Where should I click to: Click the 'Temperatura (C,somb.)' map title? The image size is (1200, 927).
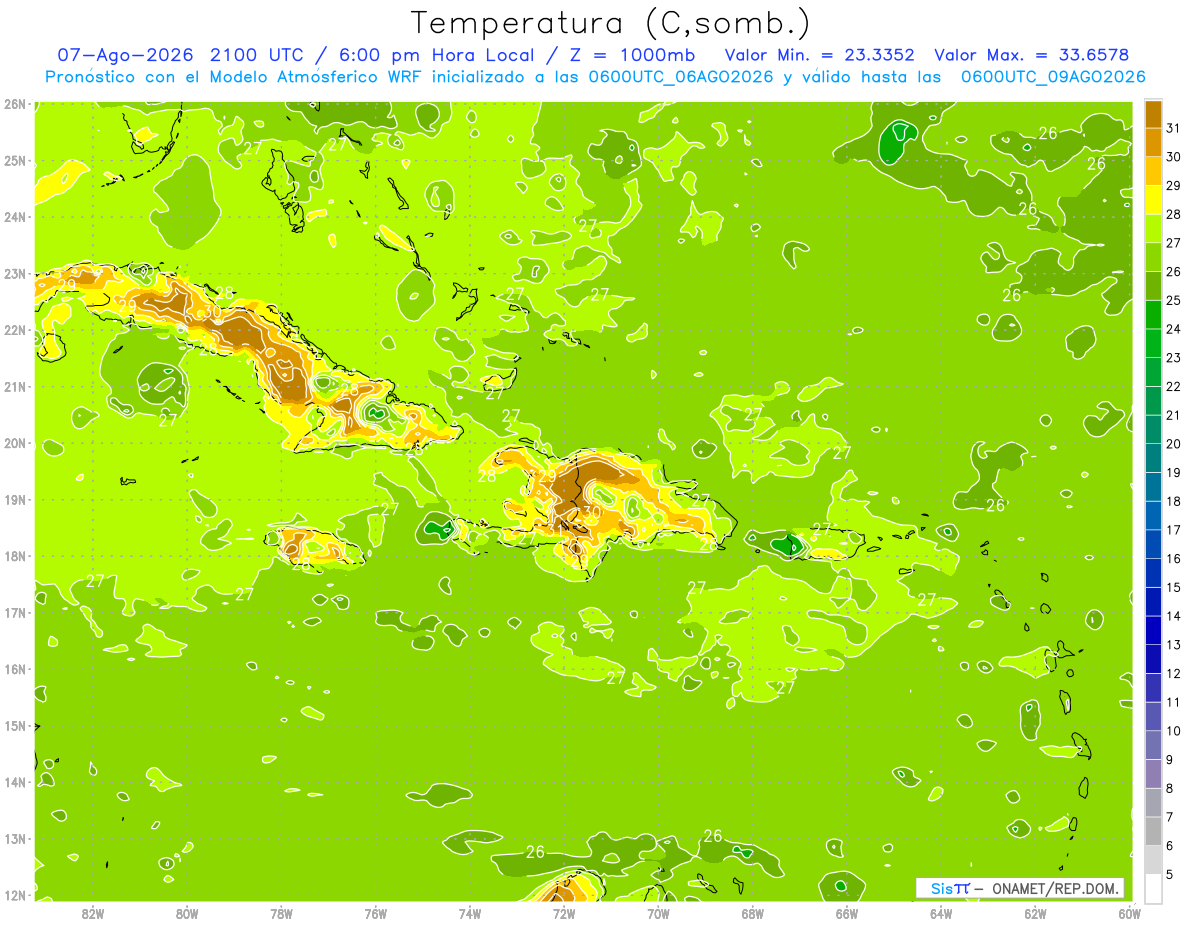(x=610, y=23)
